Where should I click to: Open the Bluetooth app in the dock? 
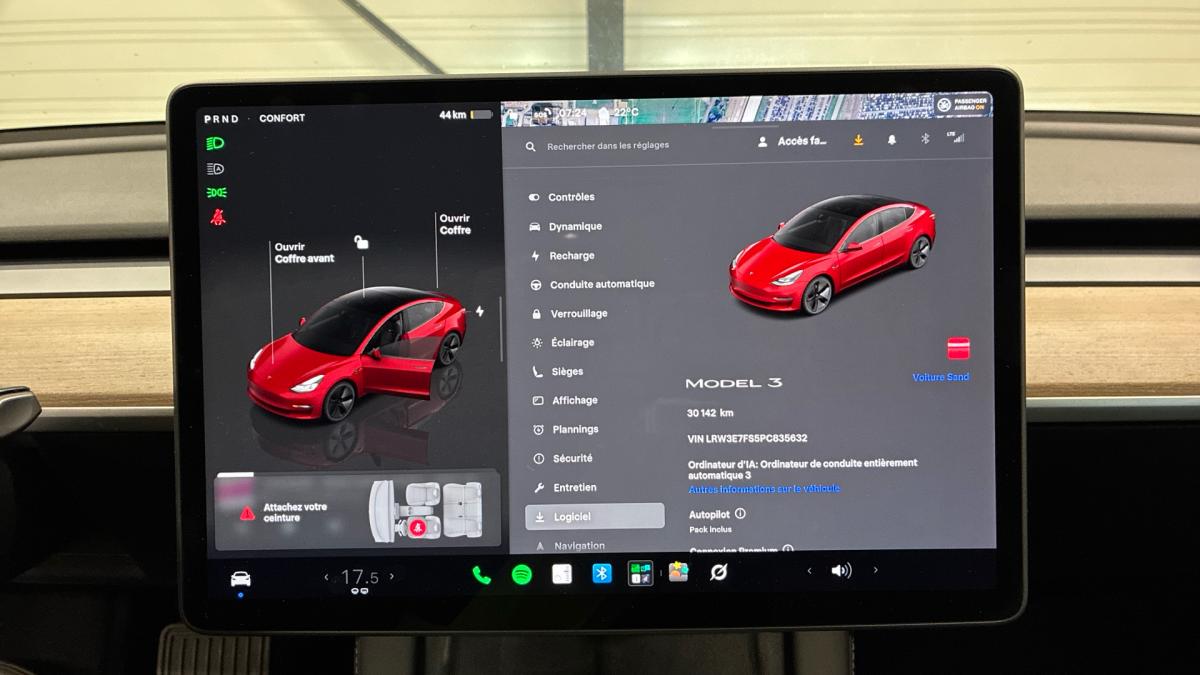click(601, 573)
